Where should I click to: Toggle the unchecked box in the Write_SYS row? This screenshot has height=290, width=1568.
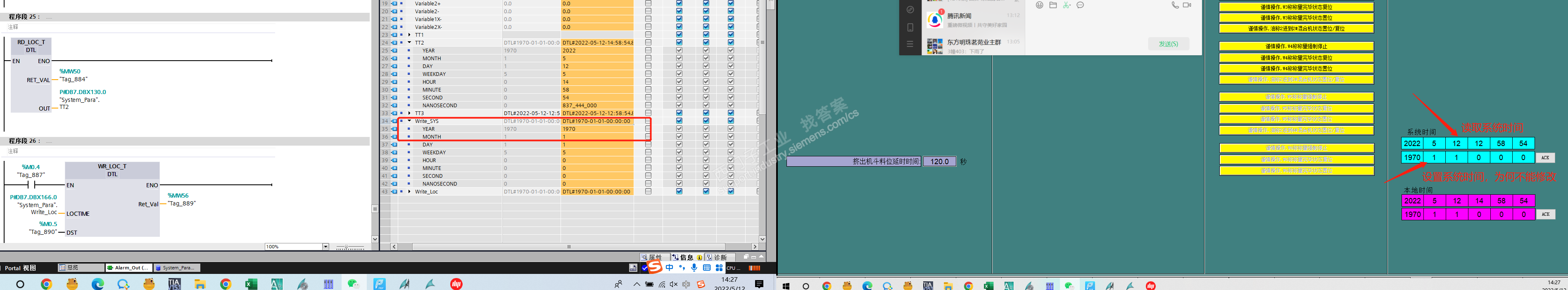tap(648, 121)
